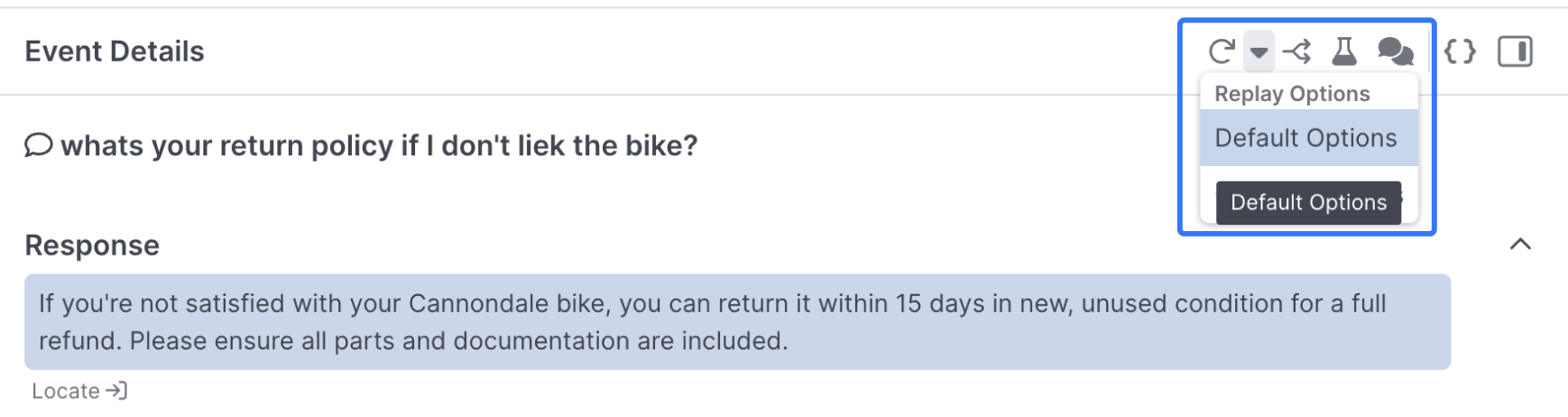
Task: Click the Response section heading
Action: (92, 246)
